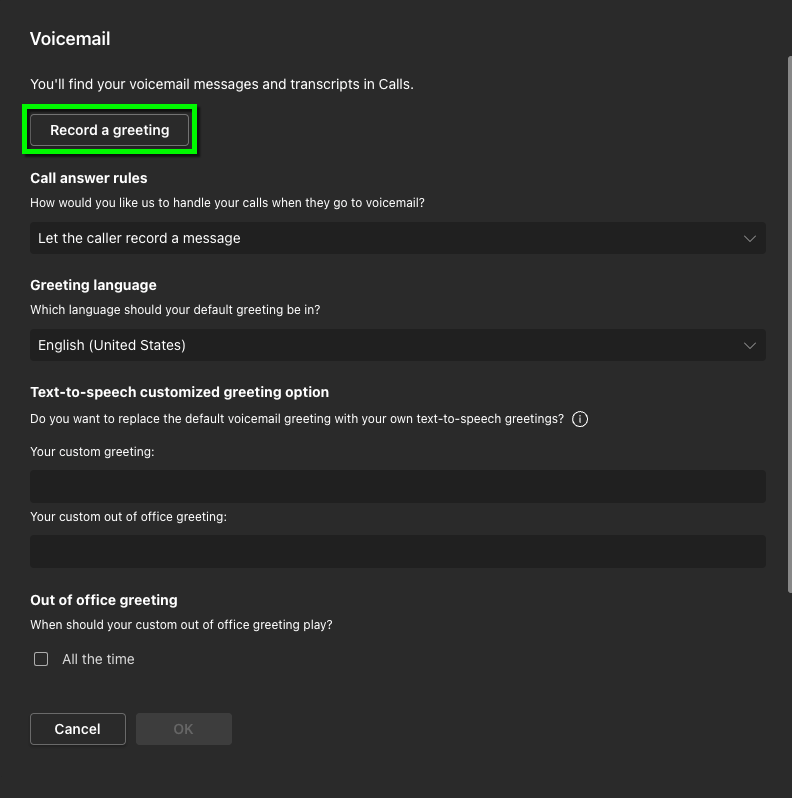Image resolution: width=792 pixels, height=798 pixels.
Task: Focus the custom out of office greeting field
Action: [x=398, y=551]
